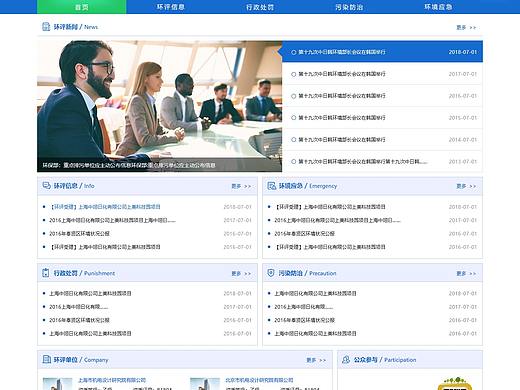This screenshot has width=520, height=390.
Task: Click the 上海市 company building thumbnail
Action: coord(57,384)
